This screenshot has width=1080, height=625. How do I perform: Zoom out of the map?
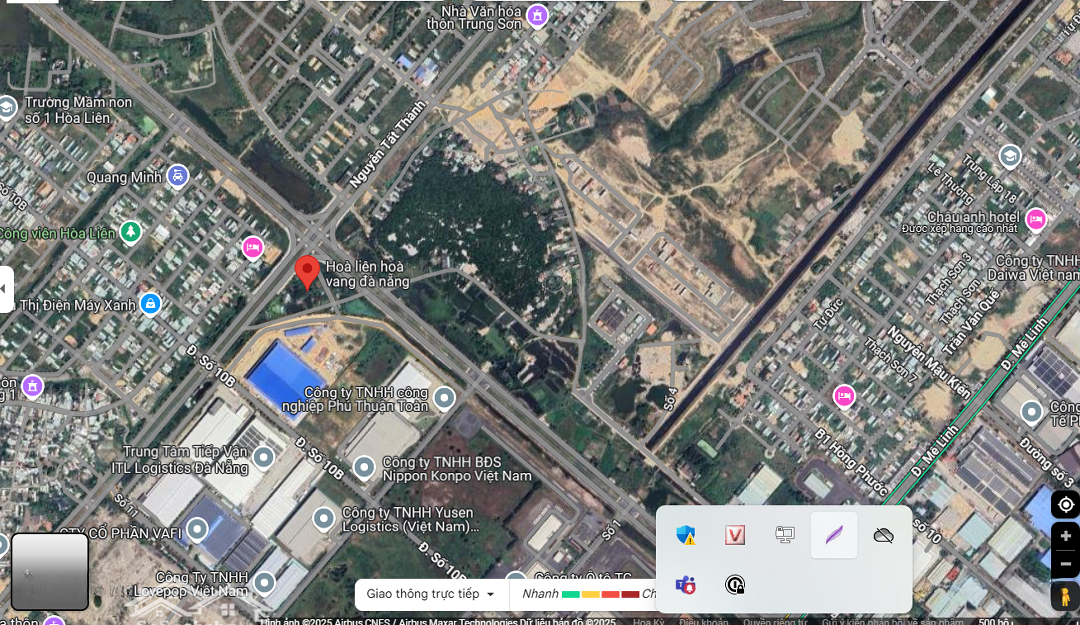point(1065,564)
